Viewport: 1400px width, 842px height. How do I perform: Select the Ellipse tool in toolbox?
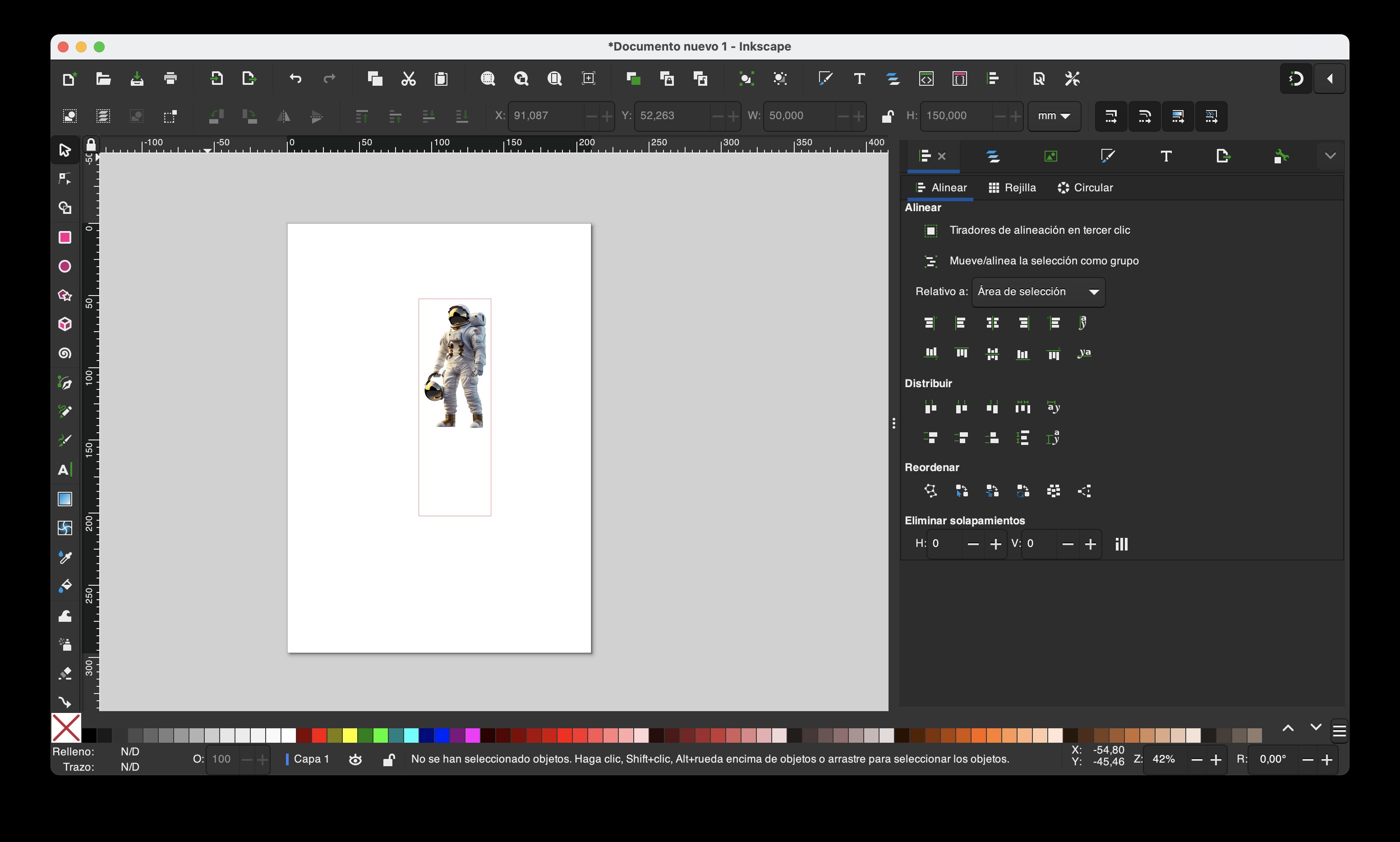click(64, 266)
